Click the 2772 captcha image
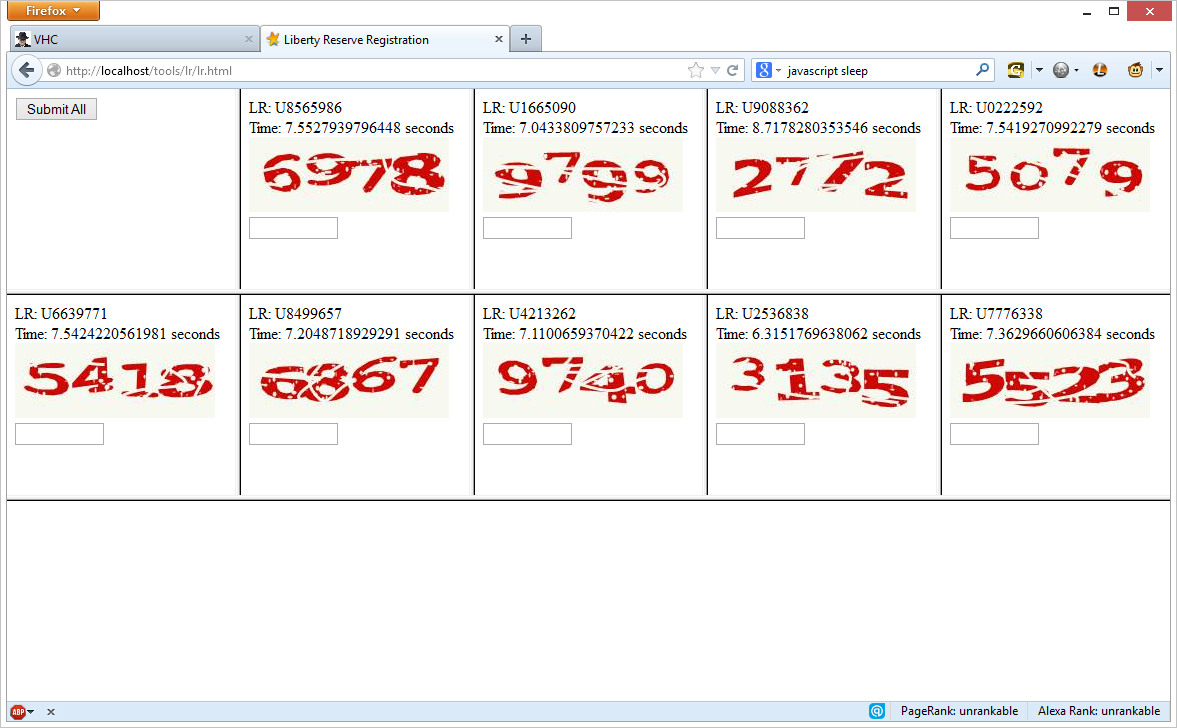This screenshot has width=1177, height=728. click(816, 175)
